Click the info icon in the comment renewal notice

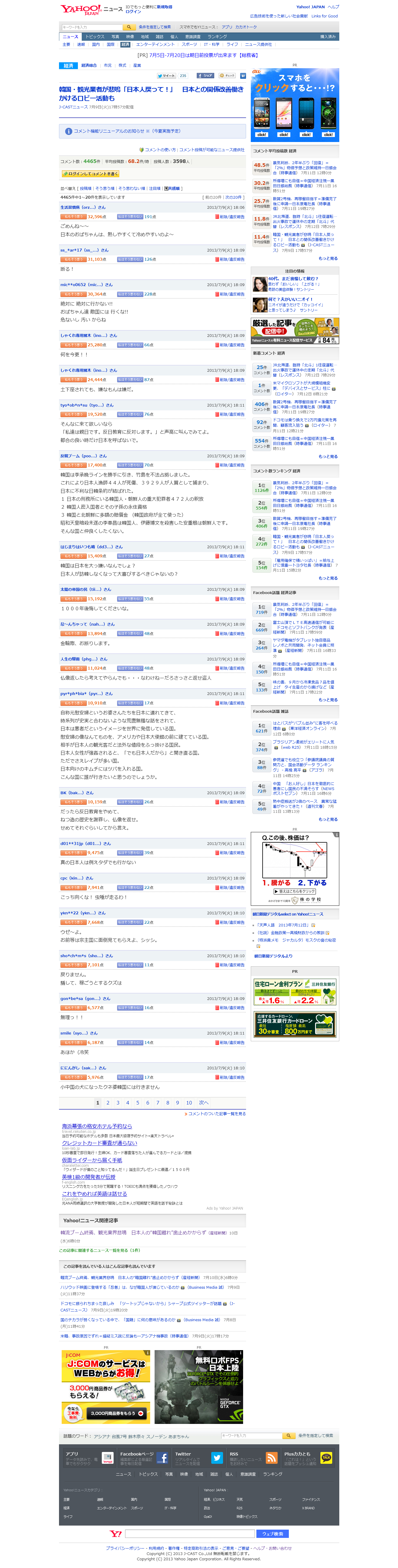69,131
